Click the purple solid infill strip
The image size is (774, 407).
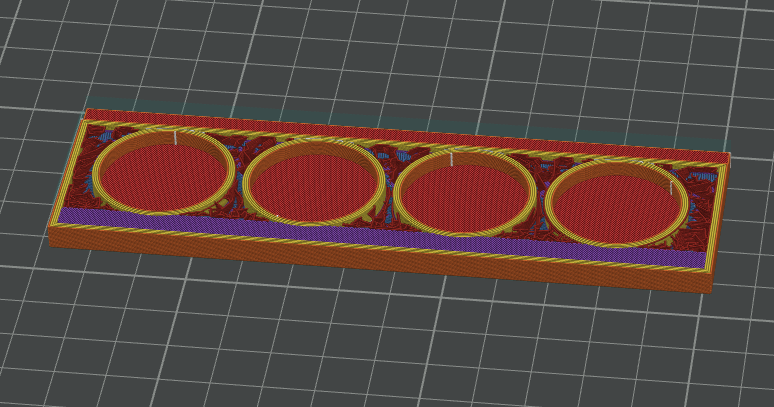coord(383,238)
